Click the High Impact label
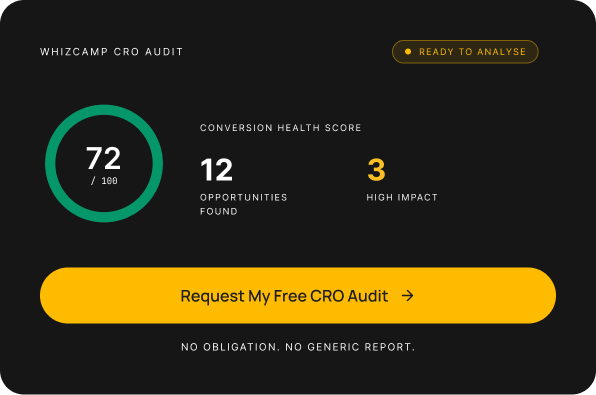596x395 pixels. click(x=402, y=197)
